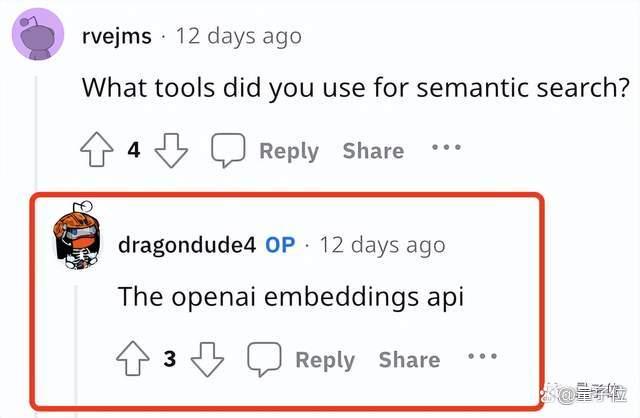Screen dimensions: 640x418
Task: Open dragondude4's avatar image
Action: click(77, 236)
